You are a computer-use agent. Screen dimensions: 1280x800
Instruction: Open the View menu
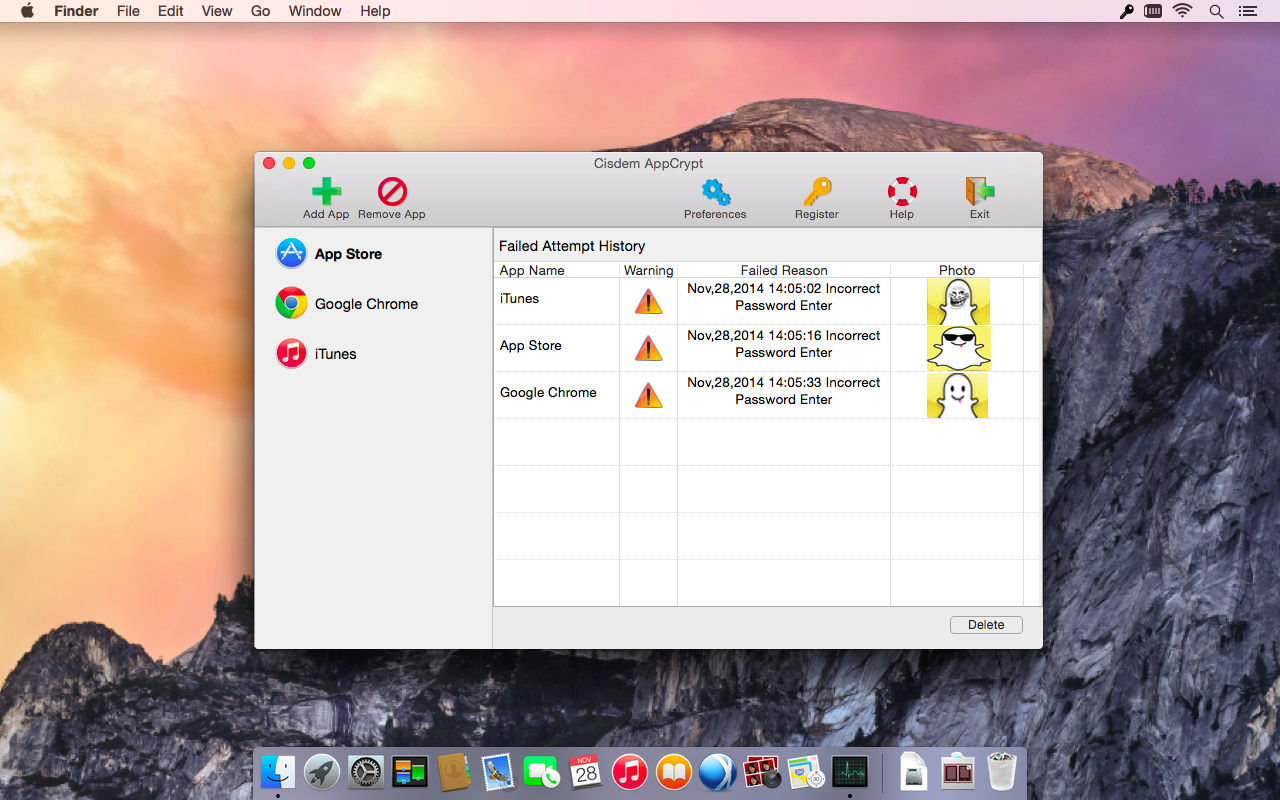click(x=217, y=11)
